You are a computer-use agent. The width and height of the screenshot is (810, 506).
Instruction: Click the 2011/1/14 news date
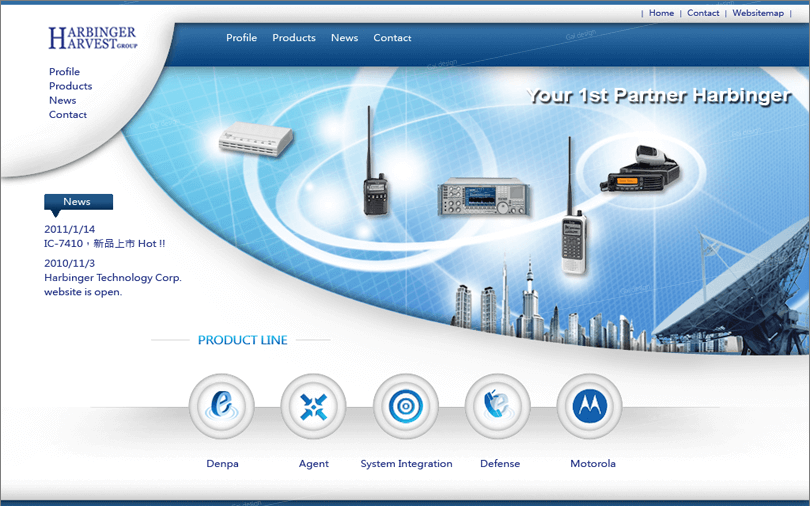click(x=69, y=229)
